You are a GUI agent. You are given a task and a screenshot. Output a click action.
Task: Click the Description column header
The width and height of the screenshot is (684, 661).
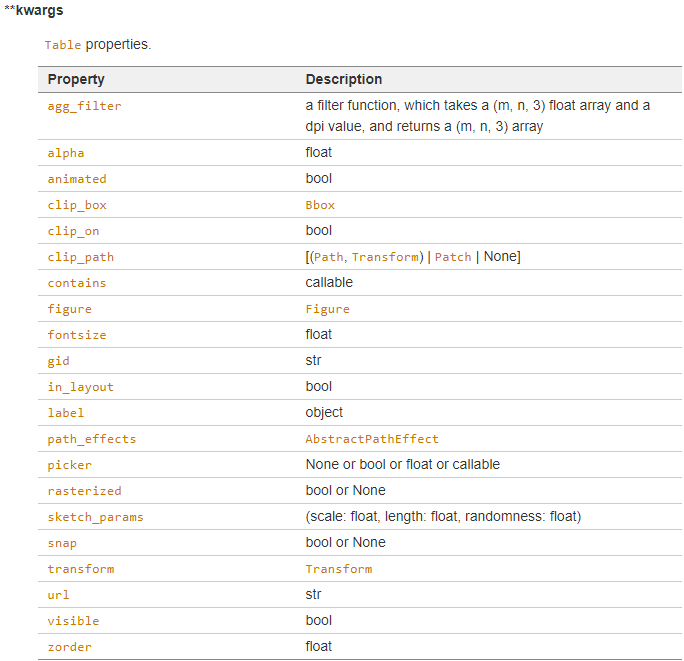pos(344,79)
